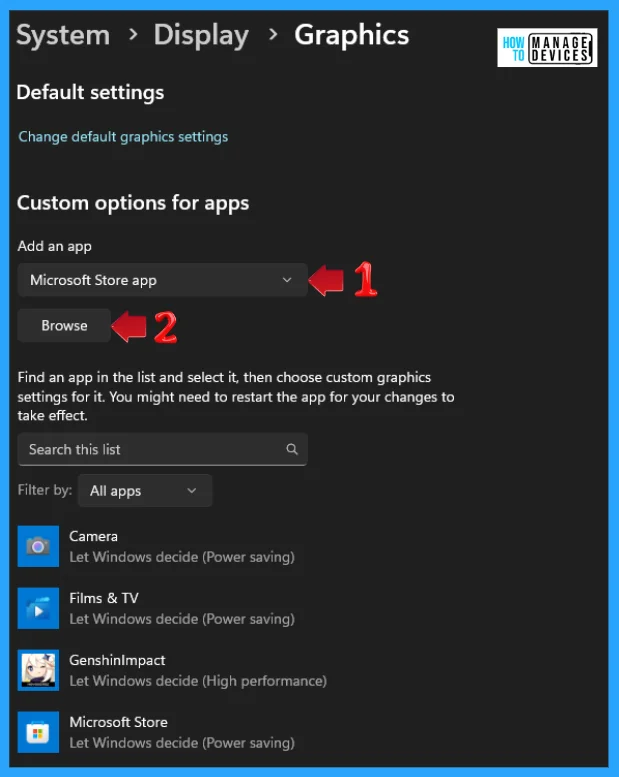Click into the Search this list field
Viewport: 619px width, 777px height.
tap(163, 449)
